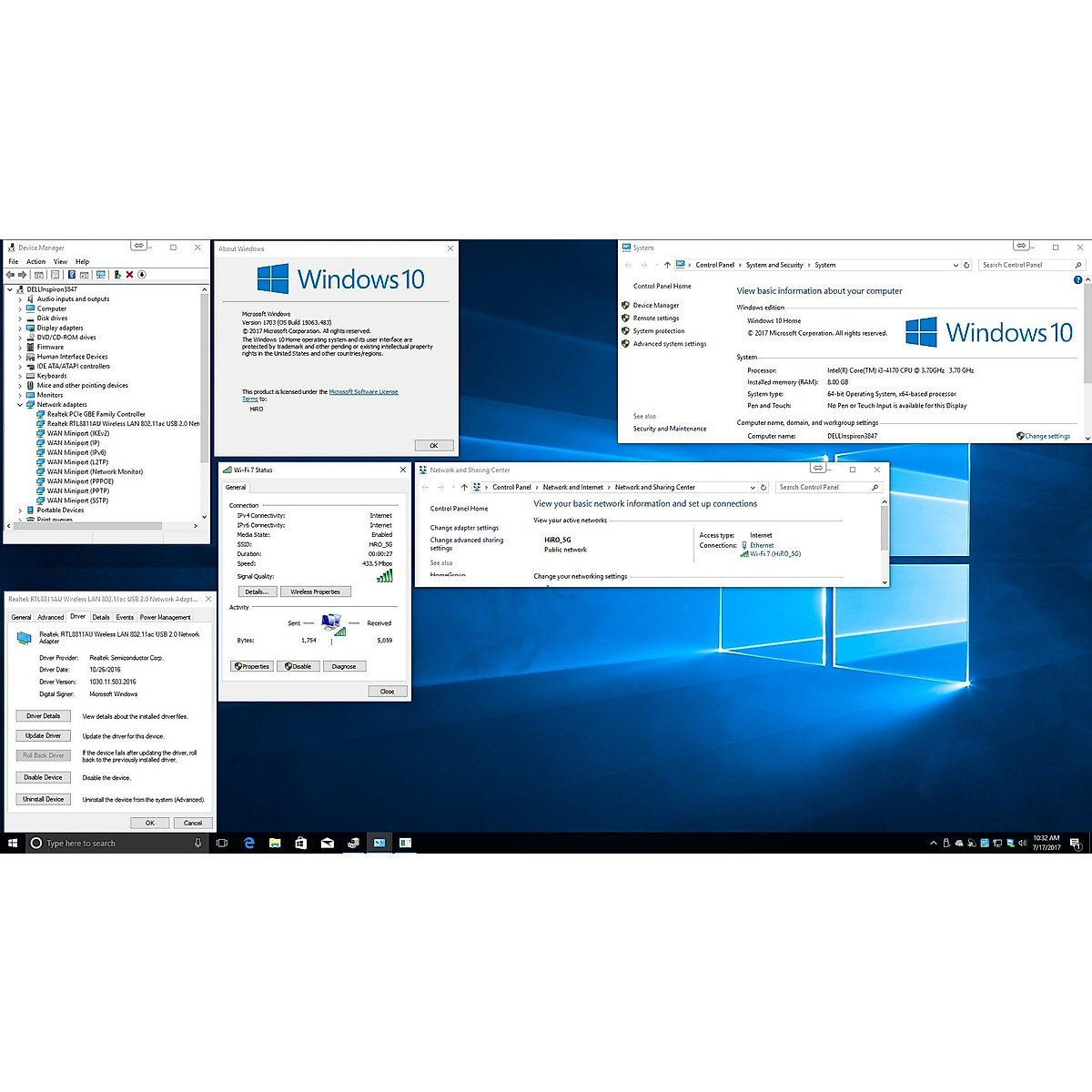Image resolution: width=1092 pixels, height=1092 pixels.
Task: Click the volume speaker tray icon
Action: click(1023, 843)
